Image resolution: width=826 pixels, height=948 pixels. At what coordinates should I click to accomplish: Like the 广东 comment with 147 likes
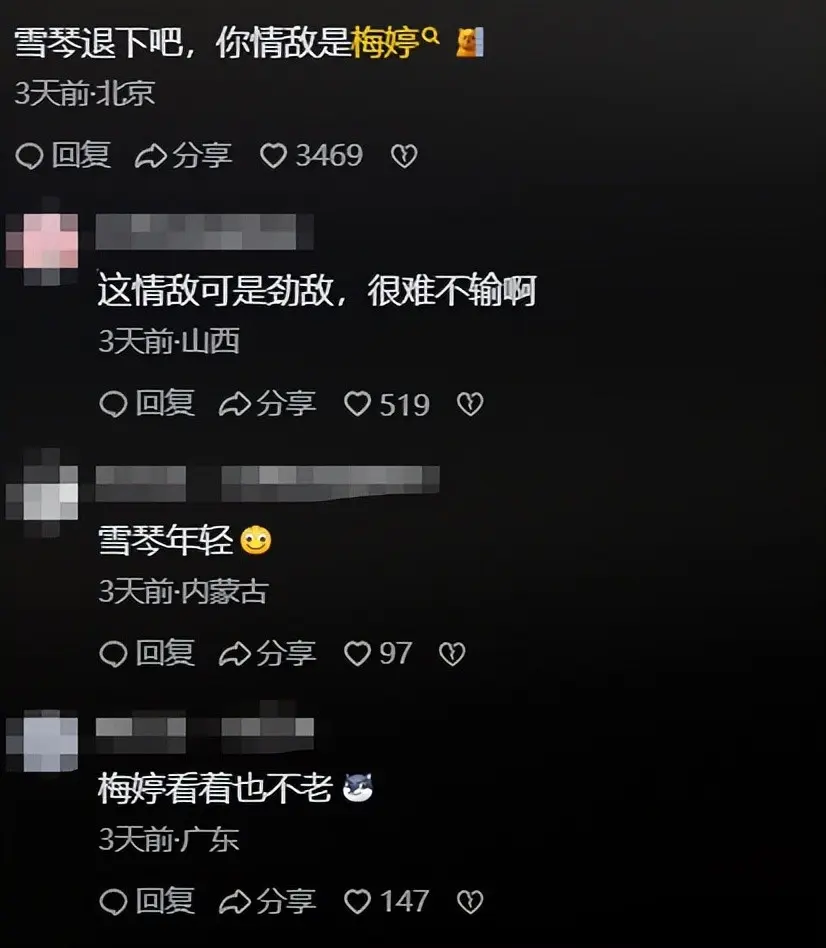386,901
